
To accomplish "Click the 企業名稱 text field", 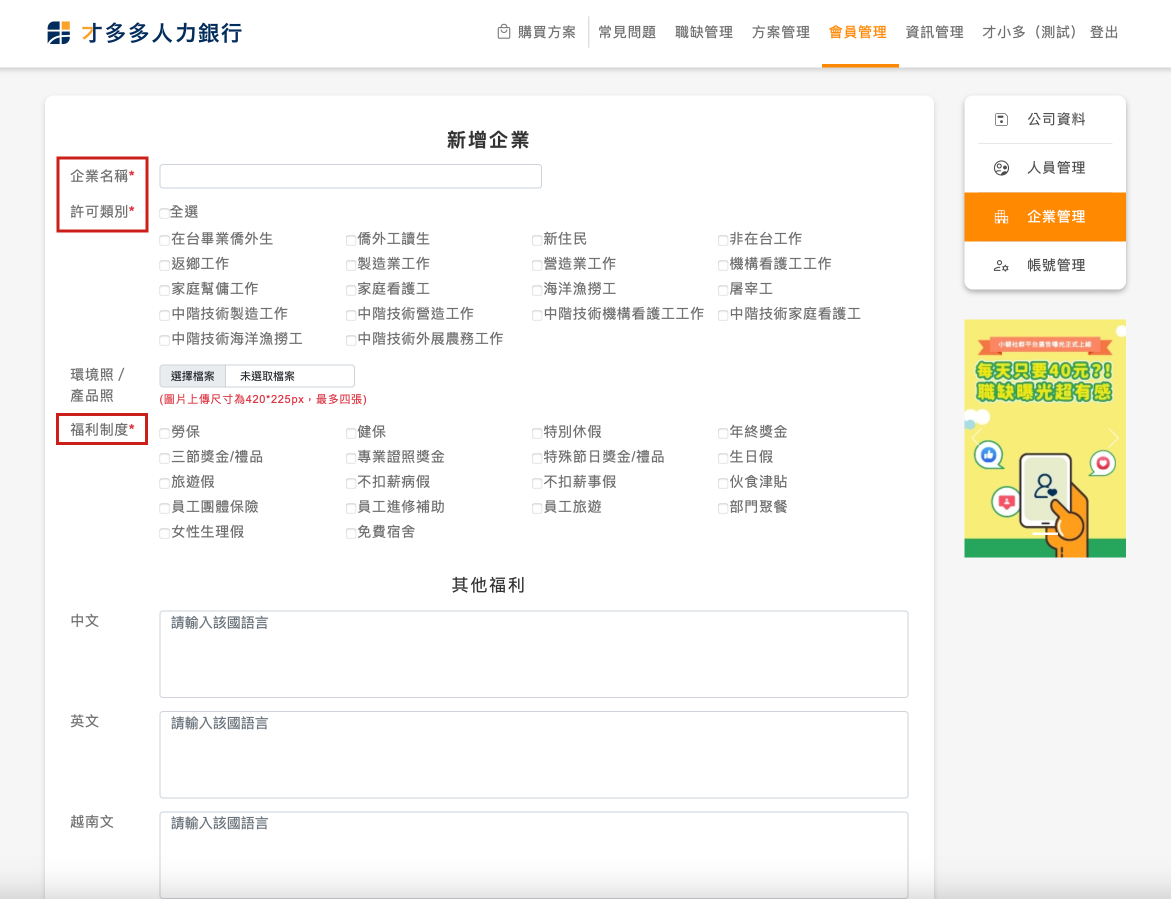I will 350,177.
